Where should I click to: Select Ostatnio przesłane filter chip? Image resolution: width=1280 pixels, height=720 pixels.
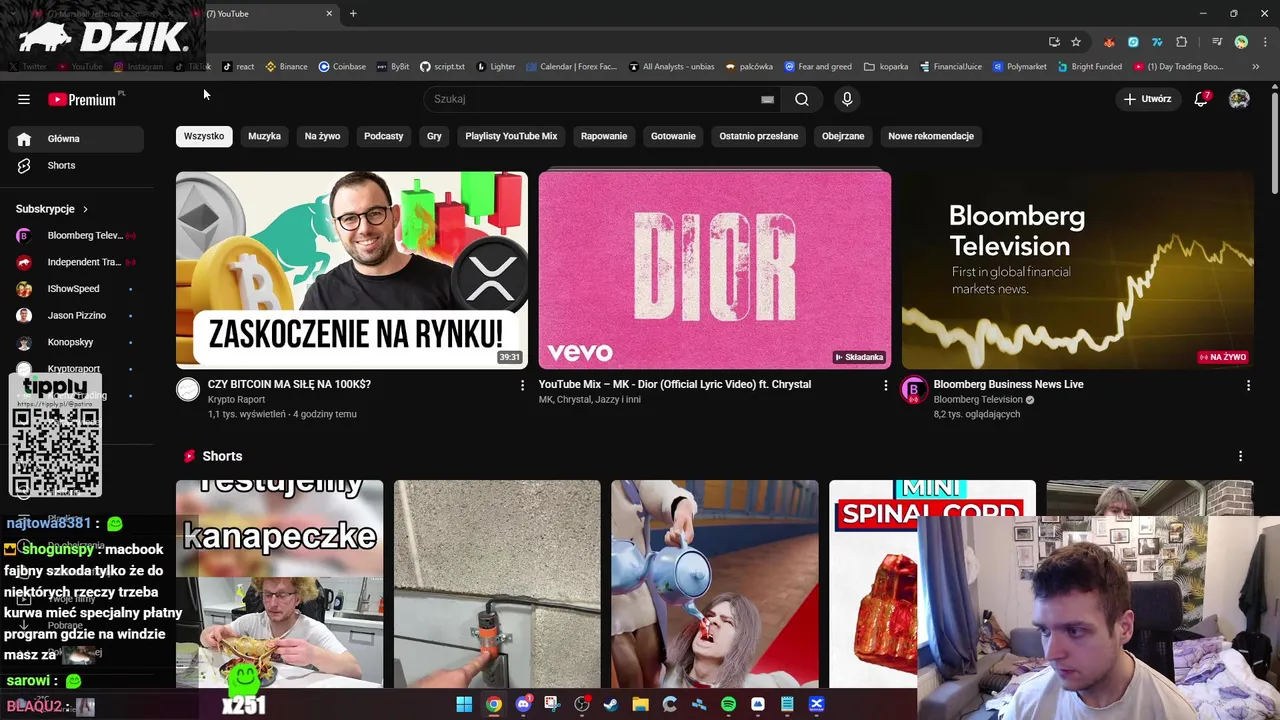[x=759, y=136]
